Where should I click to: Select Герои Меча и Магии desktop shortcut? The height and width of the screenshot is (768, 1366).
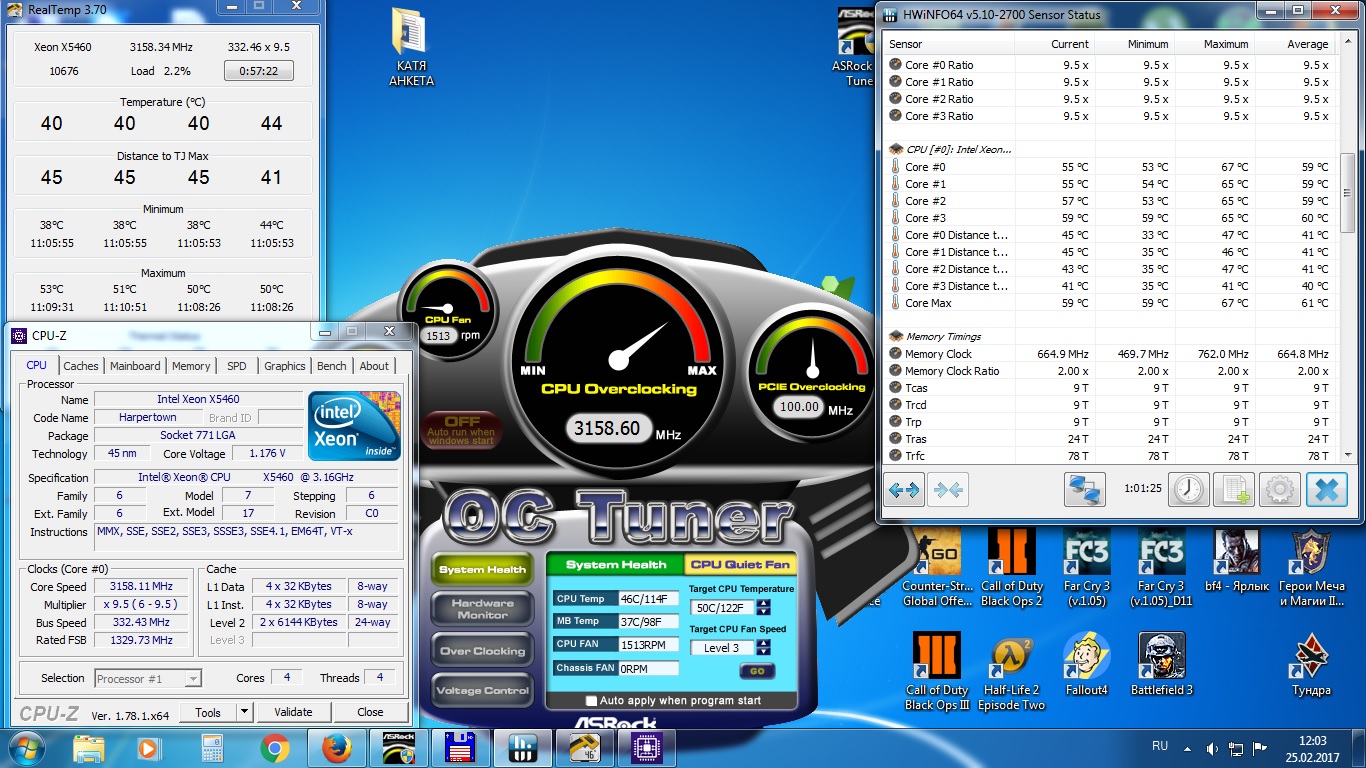[x=1311, y=567]
